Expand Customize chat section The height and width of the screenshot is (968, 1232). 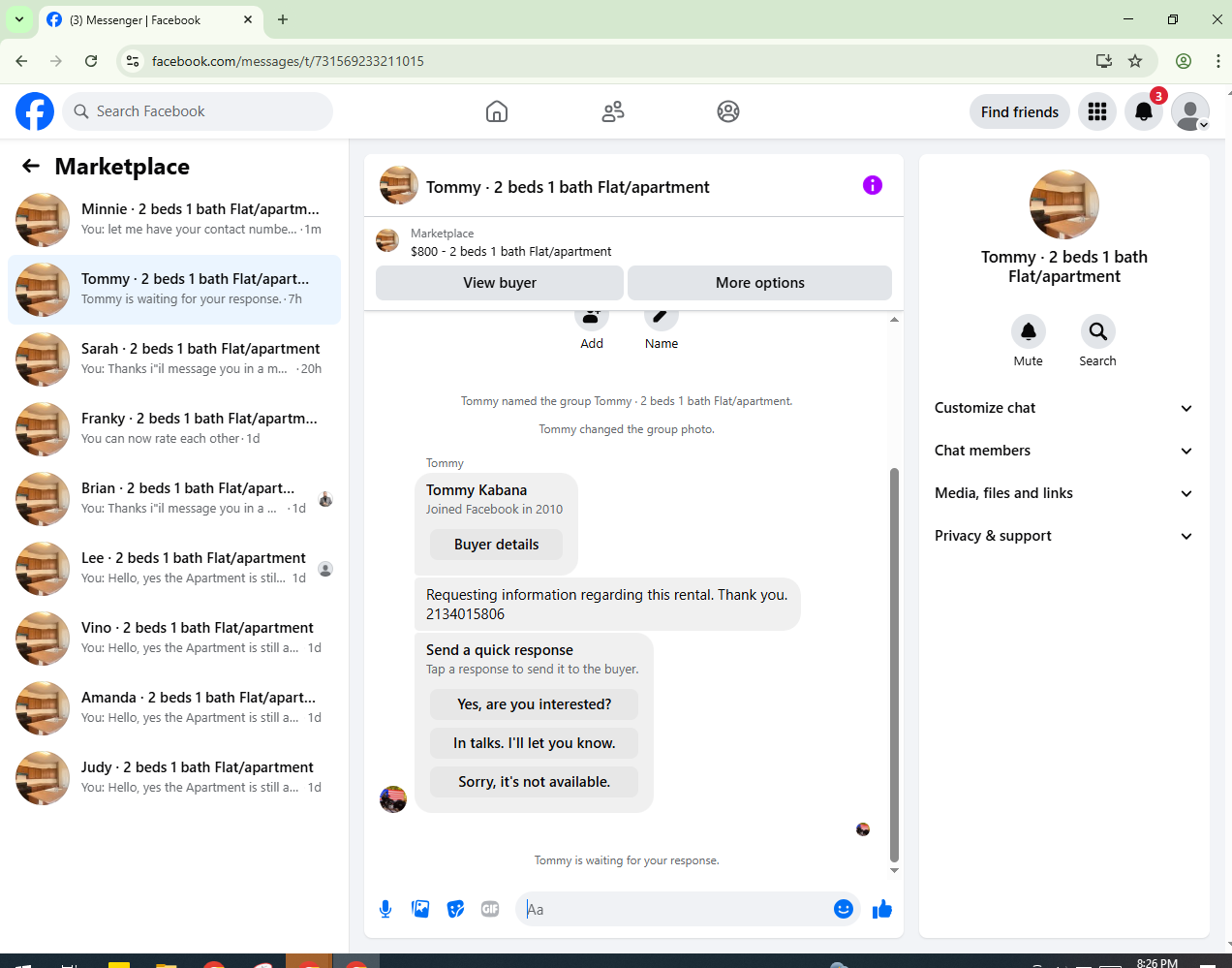[1063, 408]
